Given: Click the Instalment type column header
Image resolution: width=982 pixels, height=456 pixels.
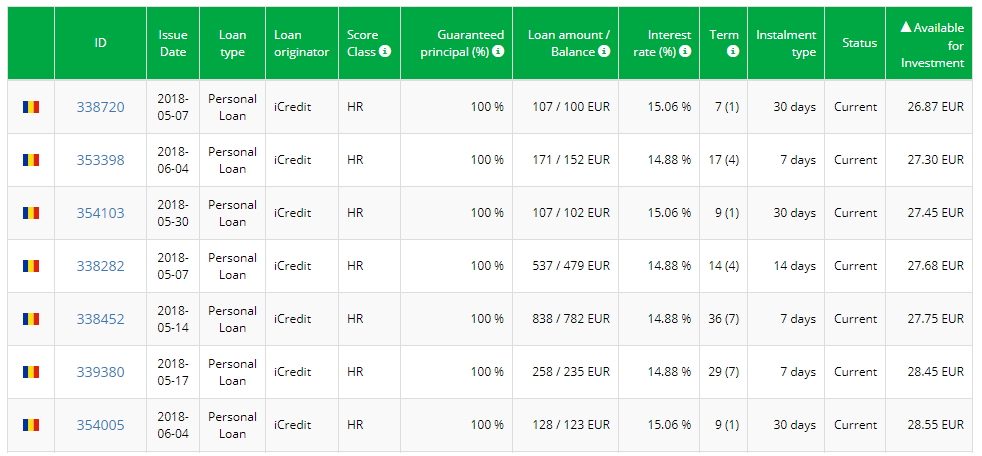Looking at the screenshot, I should point(786,44).
